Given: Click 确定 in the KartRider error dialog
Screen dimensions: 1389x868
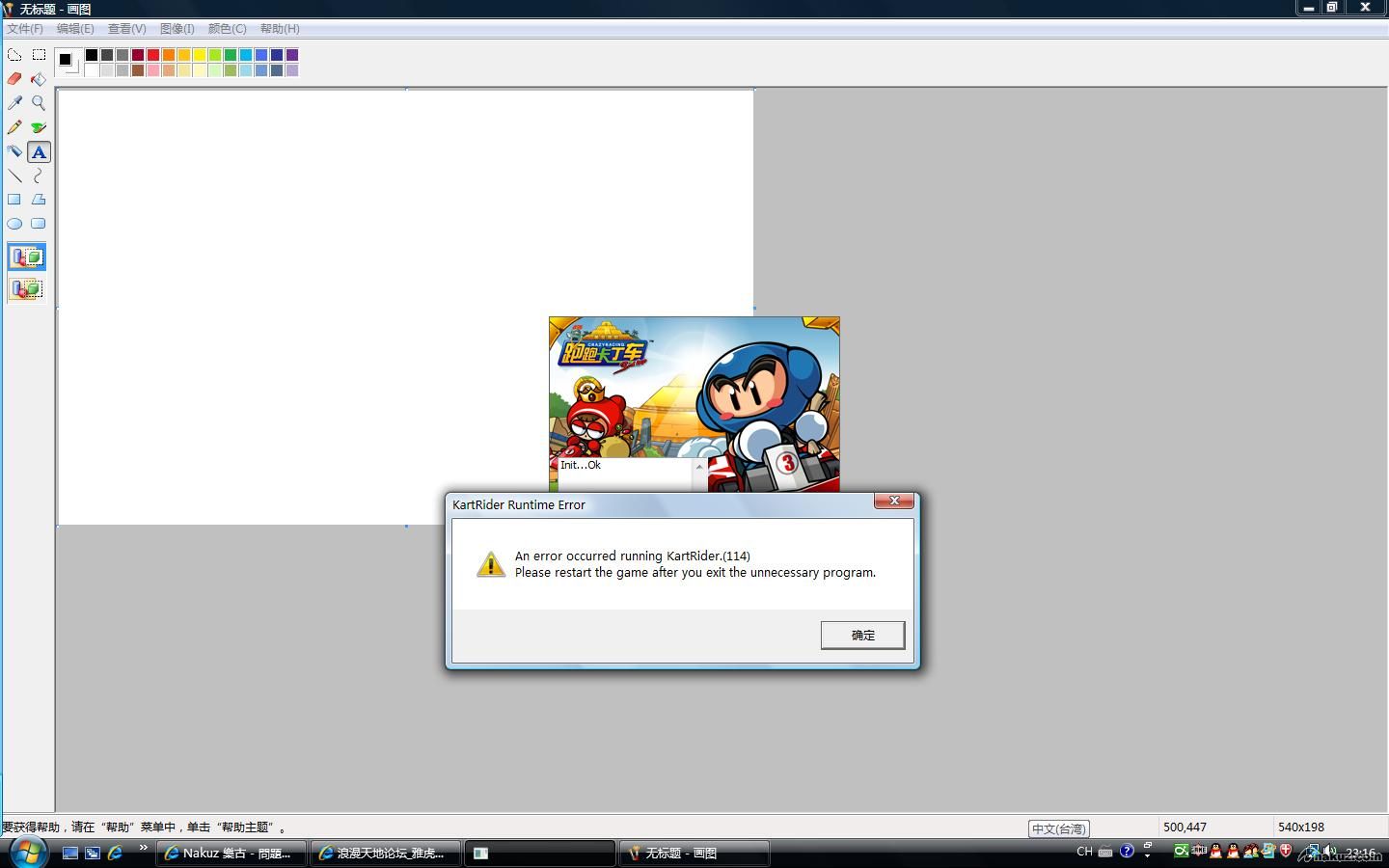Looking at the screenshot, I should 863,635.
